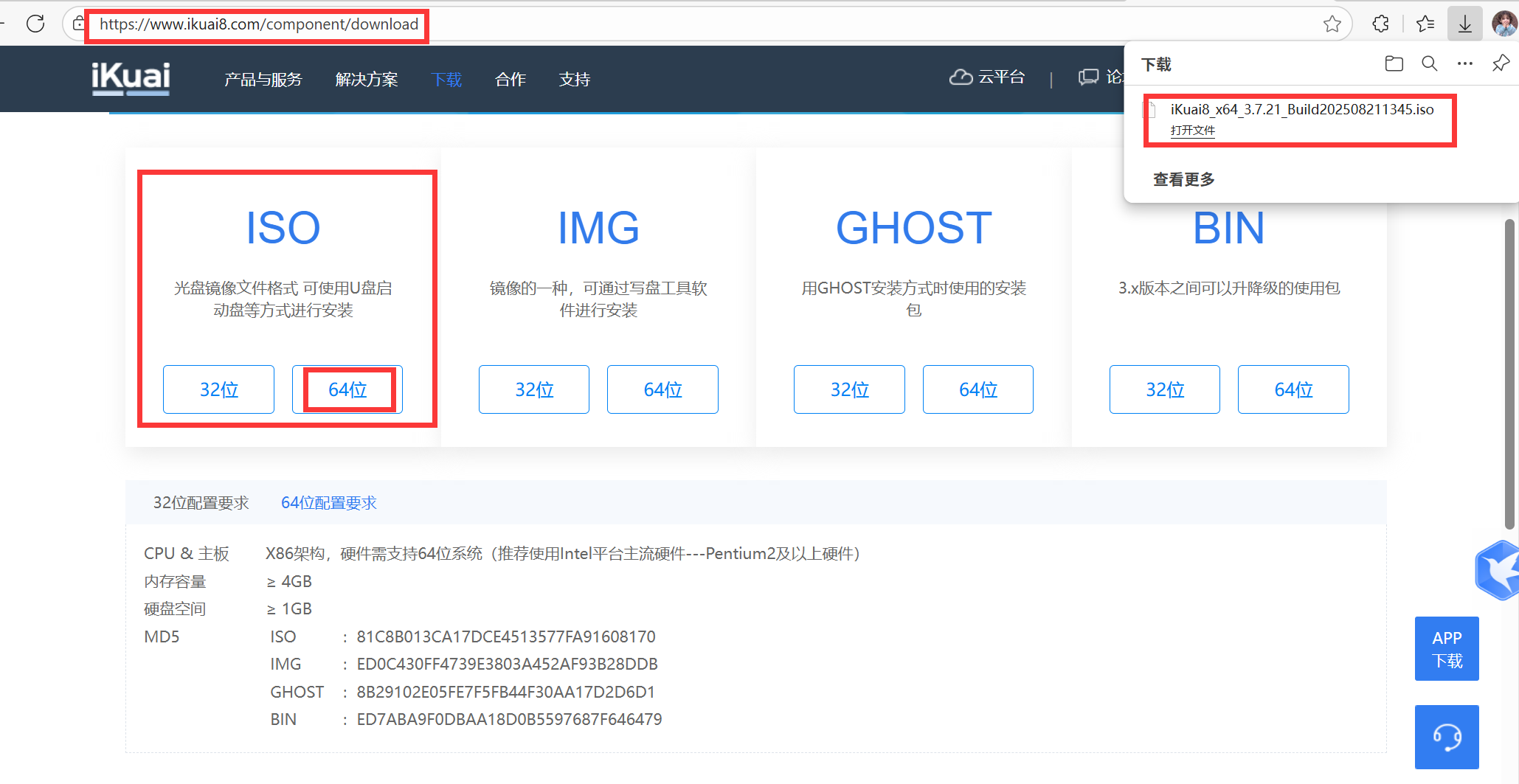Pin the downloads panel
The width and height of the screenshot is (1519, 784).
tap(1501, 63)
